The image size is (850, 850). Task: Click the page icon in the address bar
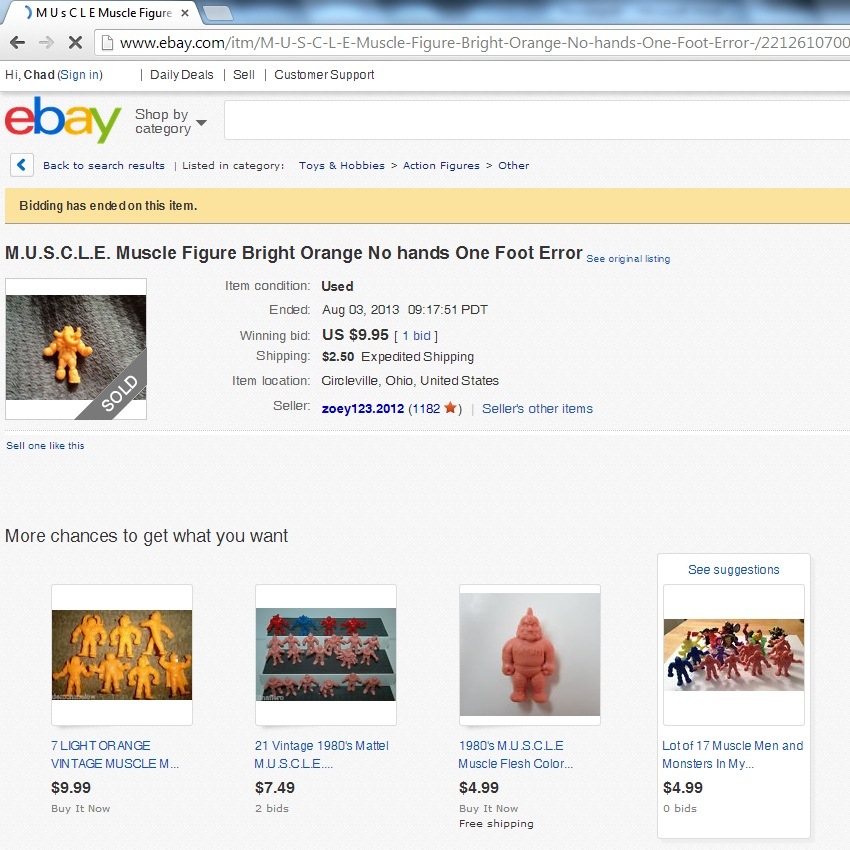[x=107, y=42]
